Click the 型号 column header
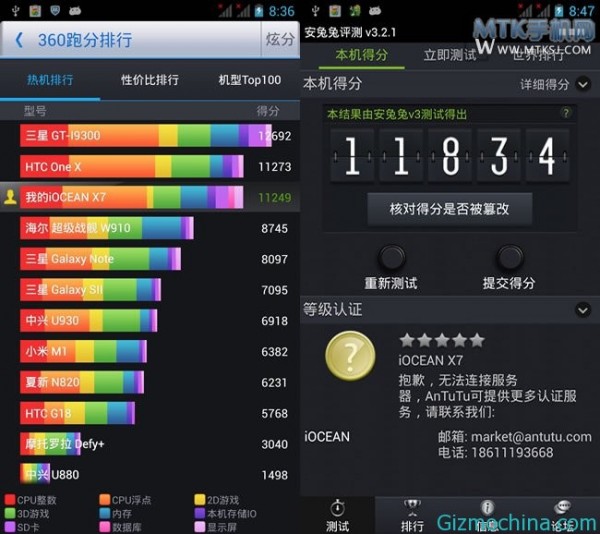The width and height of the screenshot is (600, 534). [x=35, y=111]
